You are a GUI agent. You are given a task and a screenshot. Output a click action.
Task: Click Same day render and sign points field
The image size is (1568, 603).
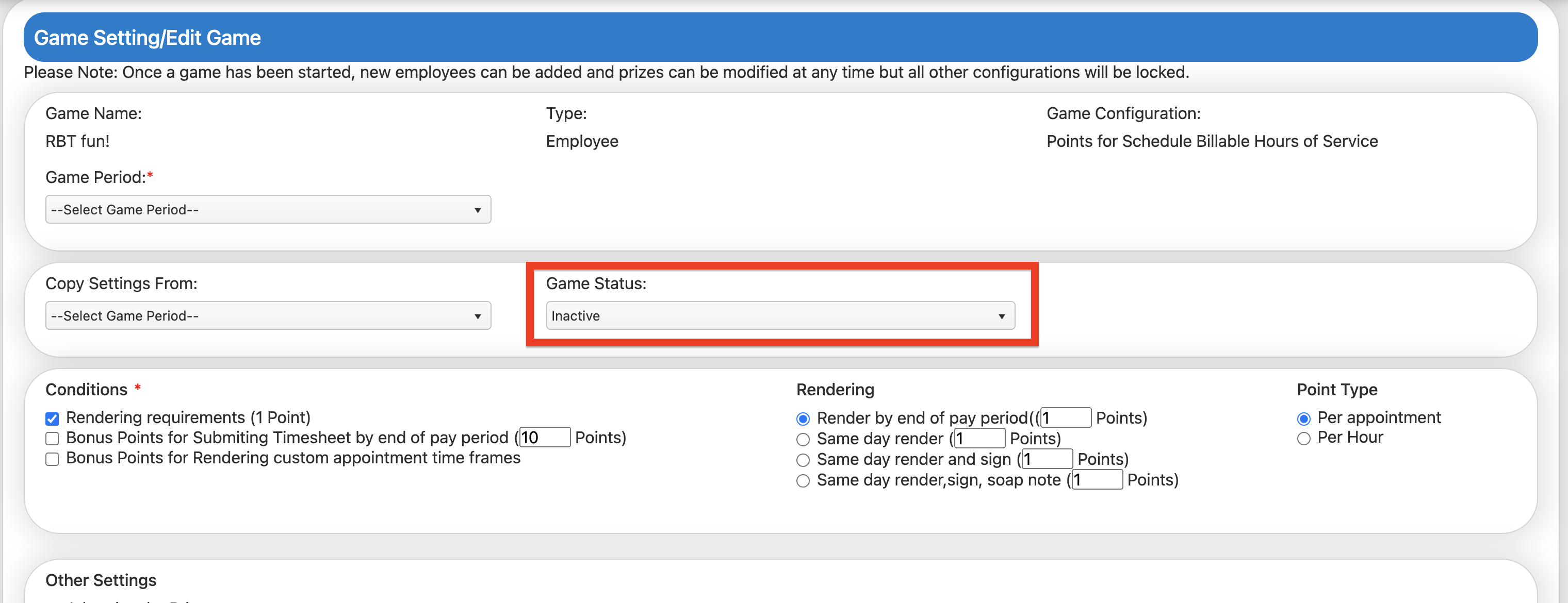tap(1047, 459)
